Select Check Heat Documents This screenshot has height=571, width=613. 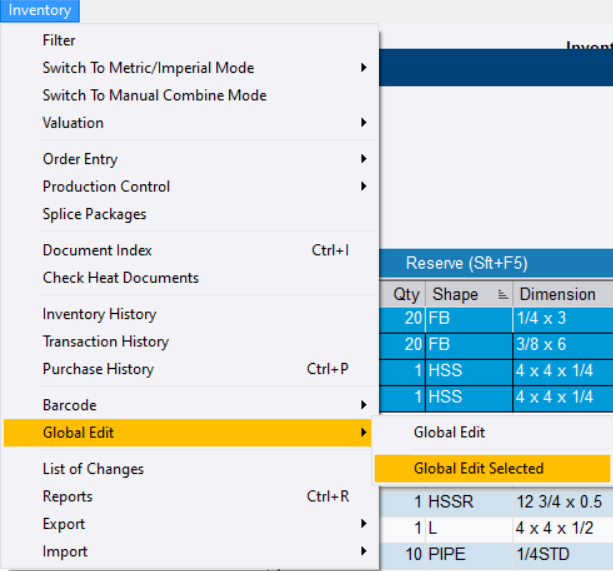coord(120,278)
